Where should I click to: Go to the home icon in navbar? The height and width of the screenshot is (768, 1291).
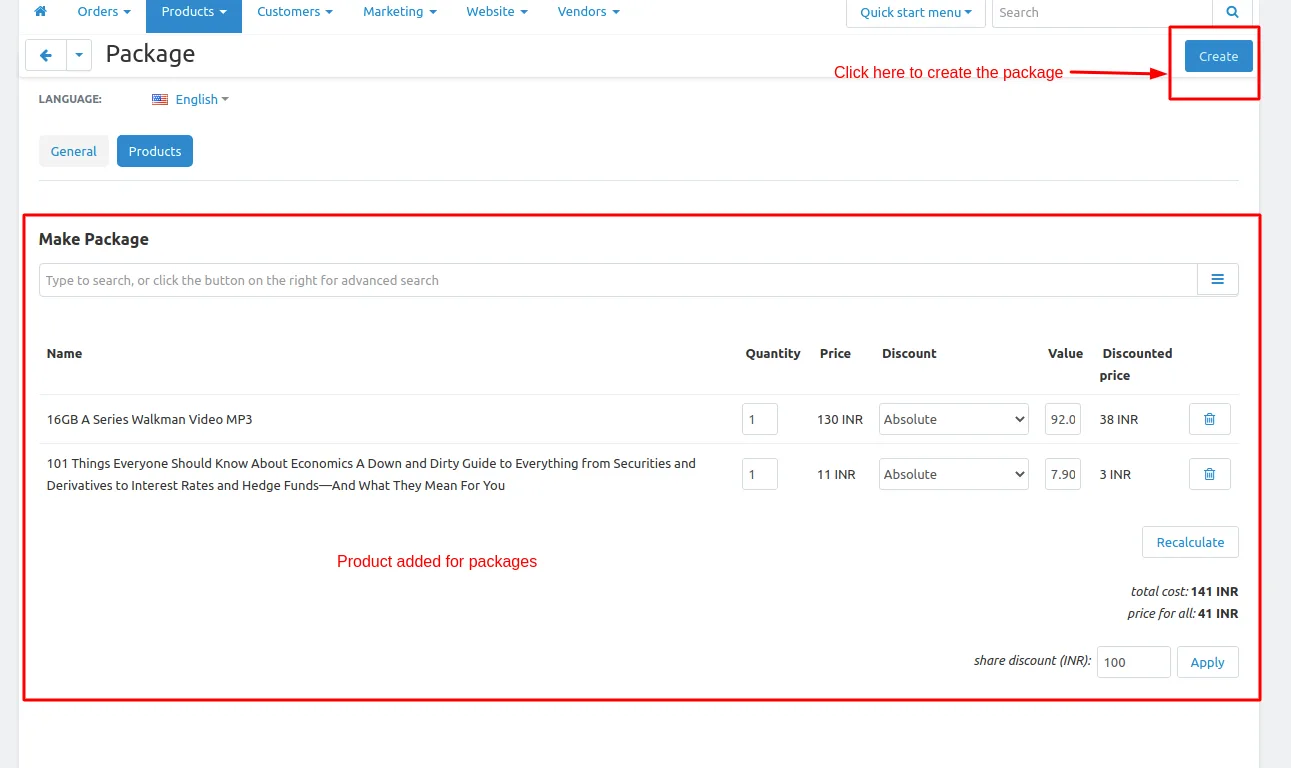(41, 12)
